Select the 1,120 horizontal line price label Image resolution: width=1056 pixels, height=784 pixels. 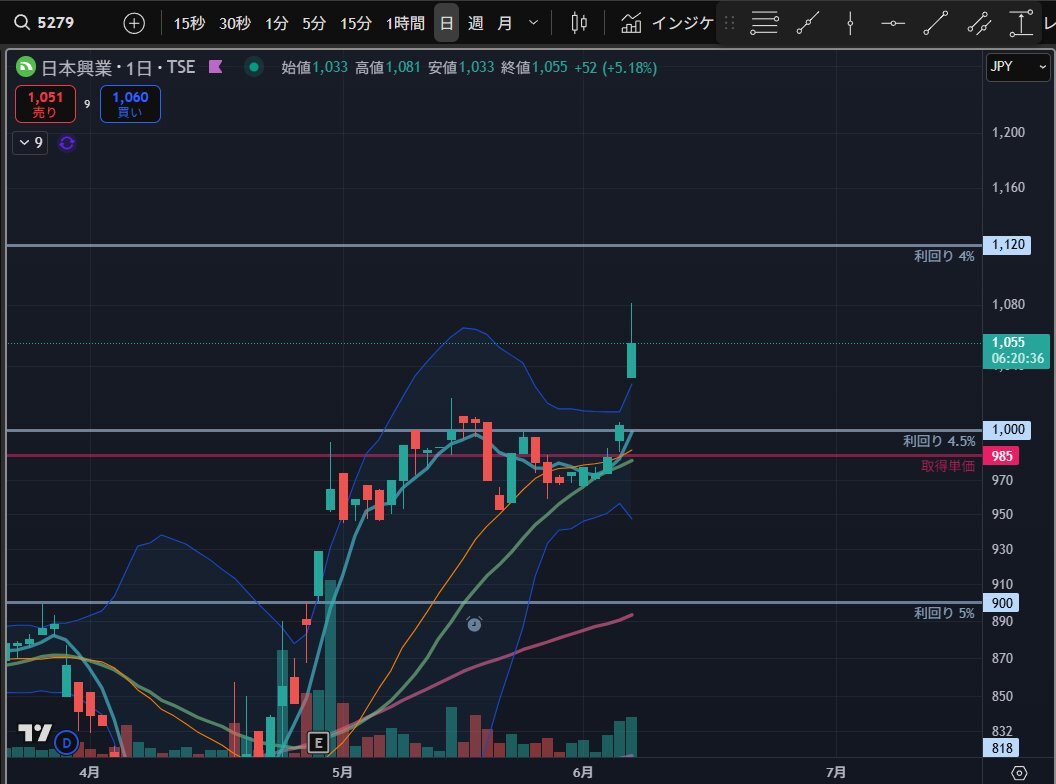pyautogui.click(x=1007, y=244)
